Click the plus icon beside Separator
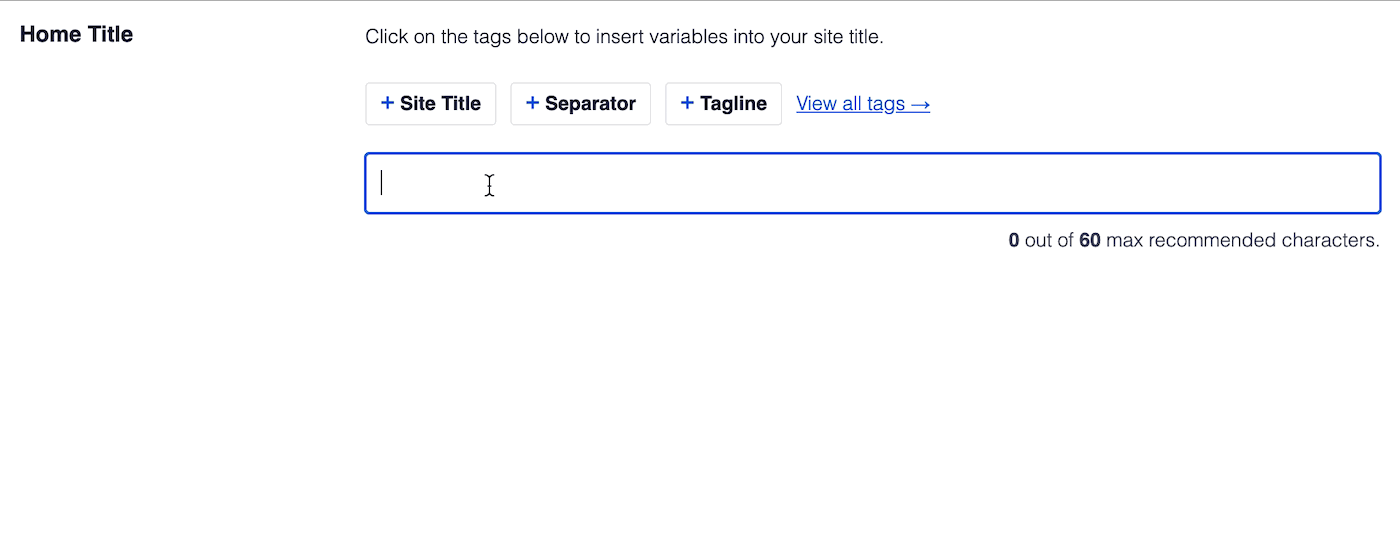1400x538 pixels. coord(532,103)
